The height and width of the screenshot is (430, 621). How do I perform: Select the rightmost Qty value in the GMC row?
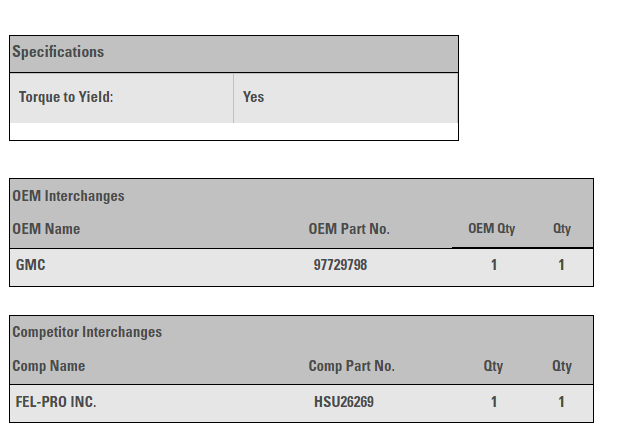(x=562, y=266)
